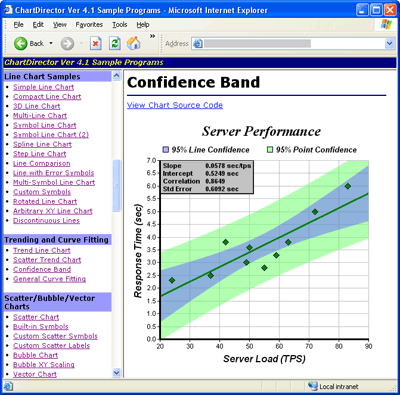Click inside the Address input field
Image resolution: width=400 pixels, height=395 pixels.
click(293, 44)
